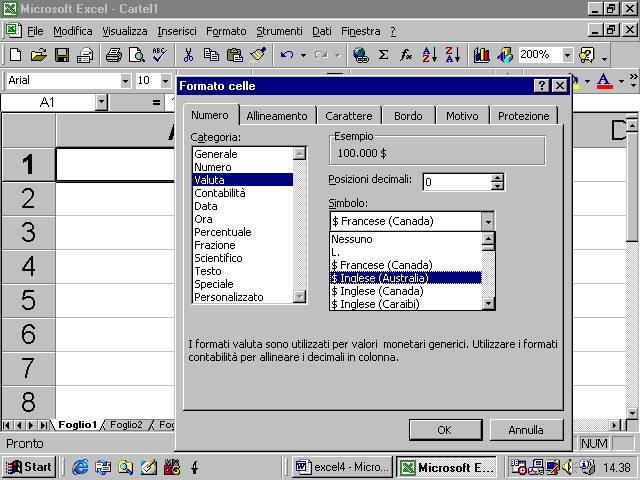Click the Start button
640x480 pixels.
tap(29, 467)
